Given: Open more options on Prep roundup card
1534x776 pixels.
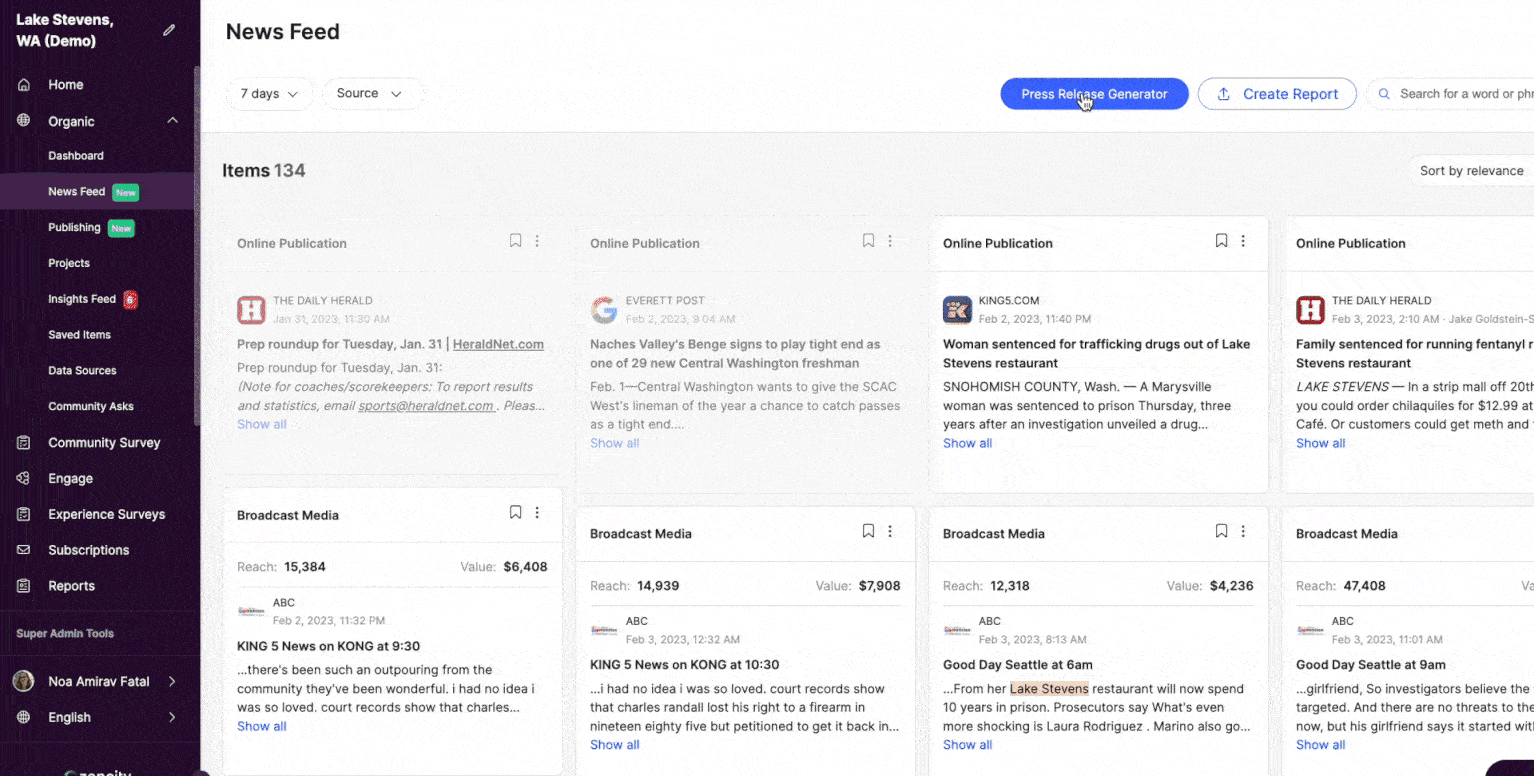Looking at the screenshot, I should click(x=537, y=241).
